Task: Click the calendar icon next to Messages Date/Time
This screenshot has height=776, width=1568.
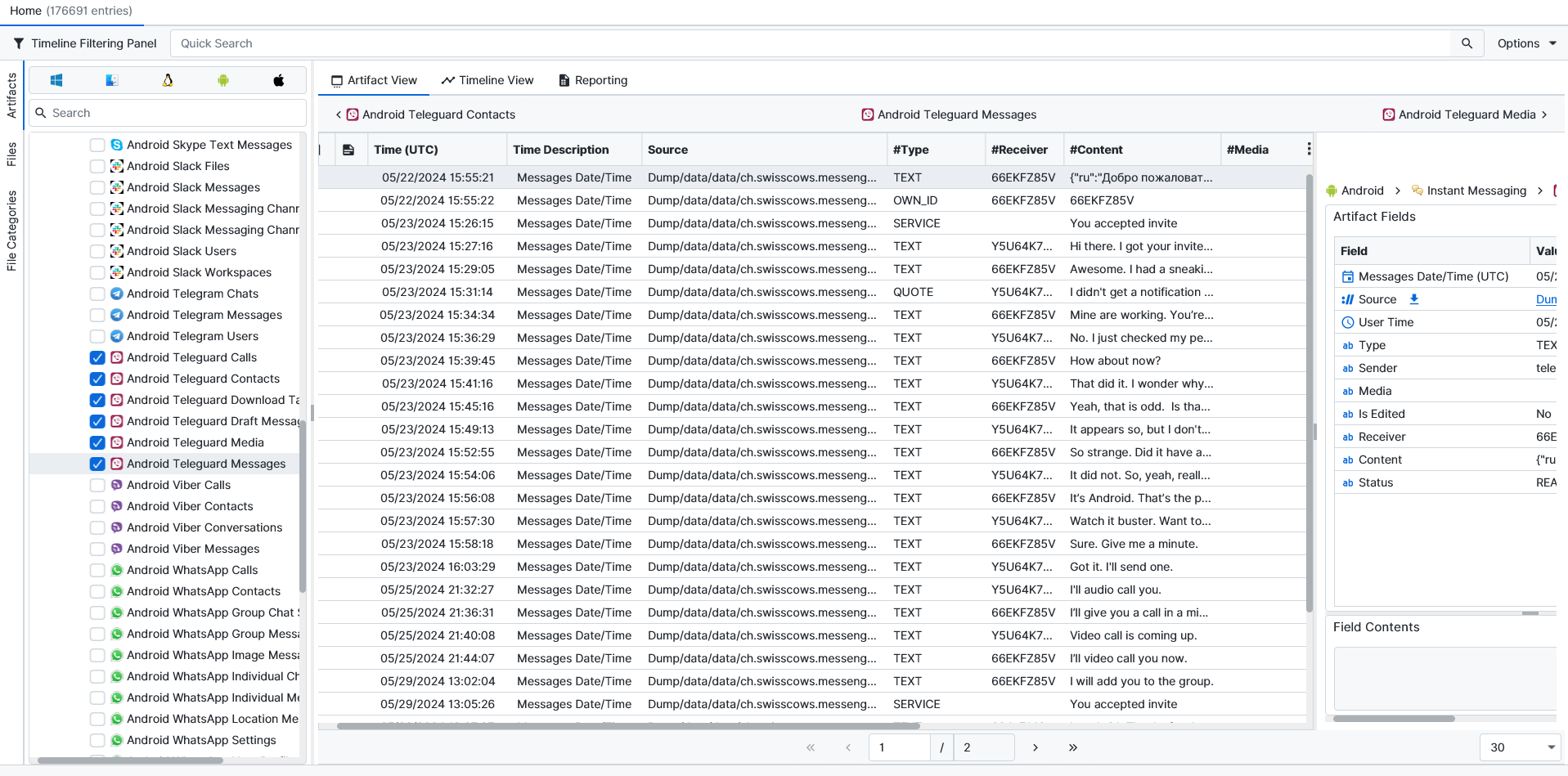Action: point(1348,276)
